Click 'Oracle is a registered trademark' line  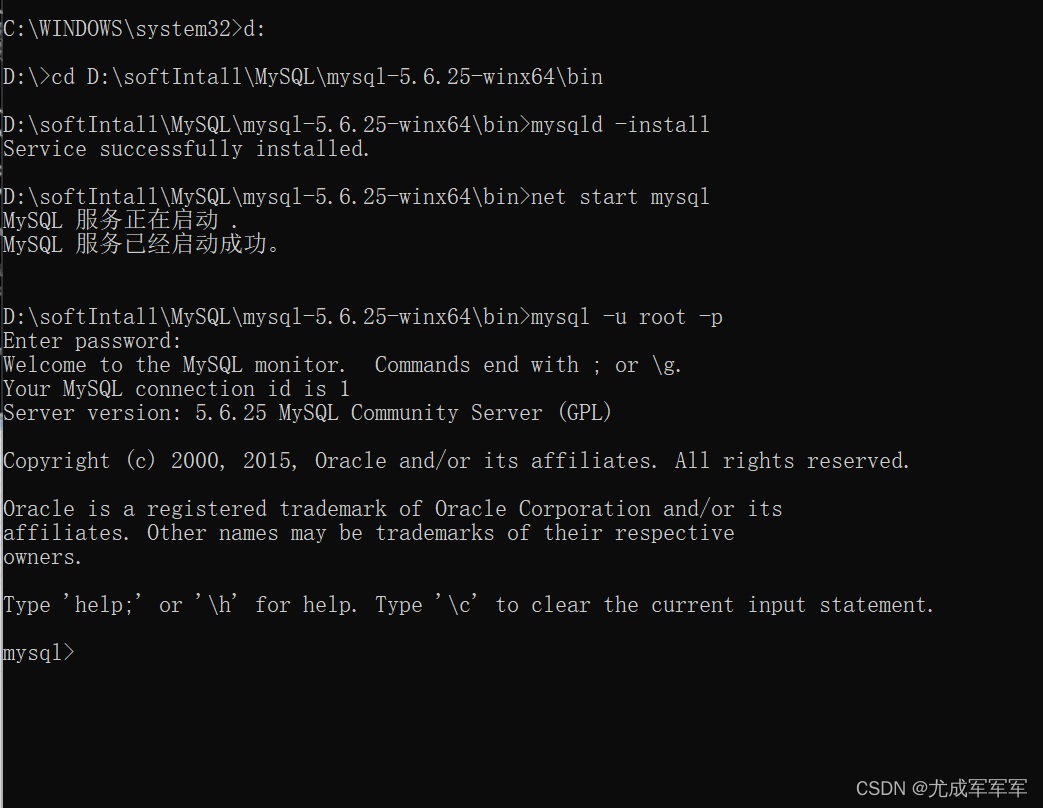click(392, 509)
